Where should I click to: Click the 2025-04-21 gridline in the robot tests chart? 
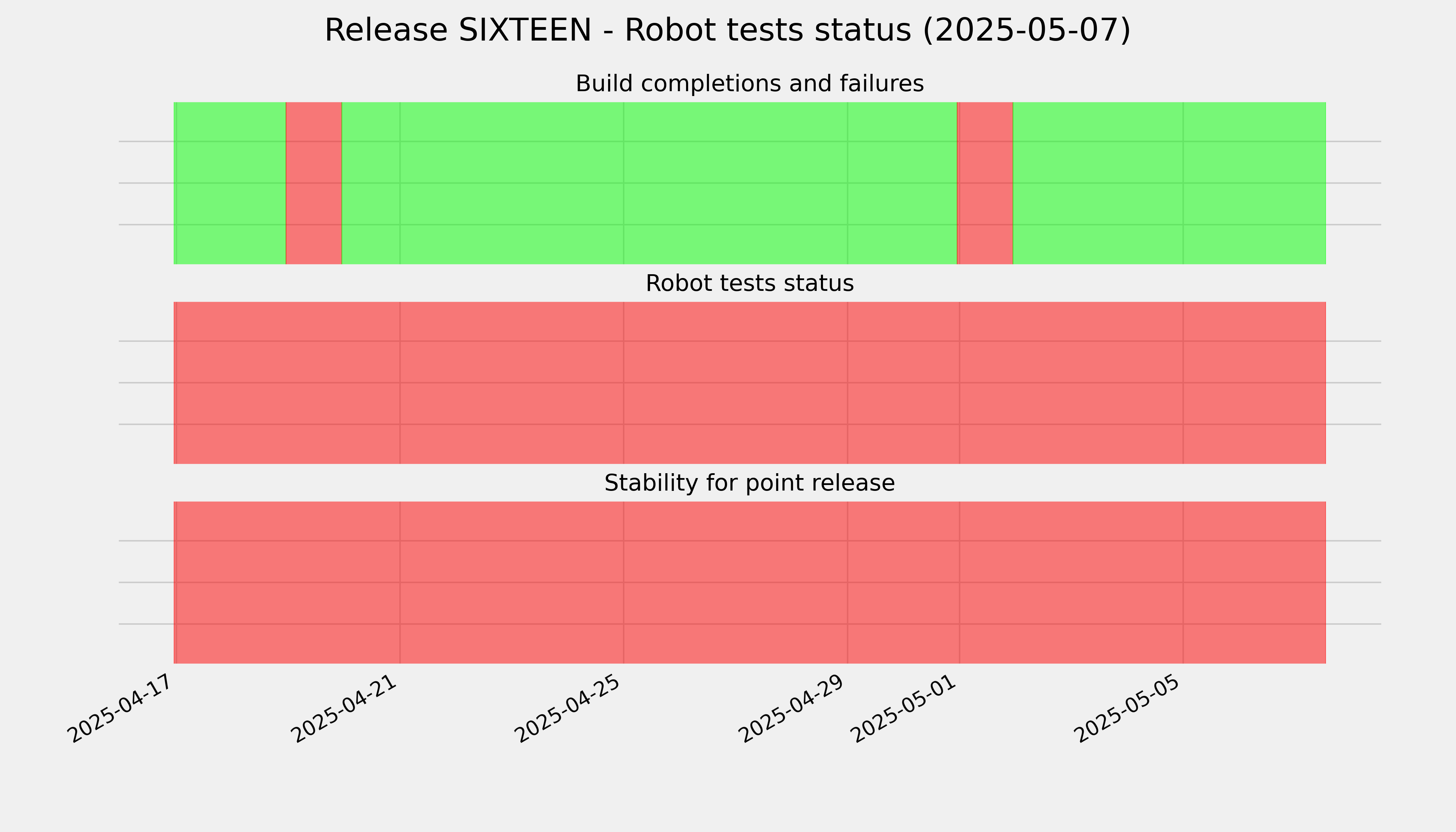[x=400, y=383]
